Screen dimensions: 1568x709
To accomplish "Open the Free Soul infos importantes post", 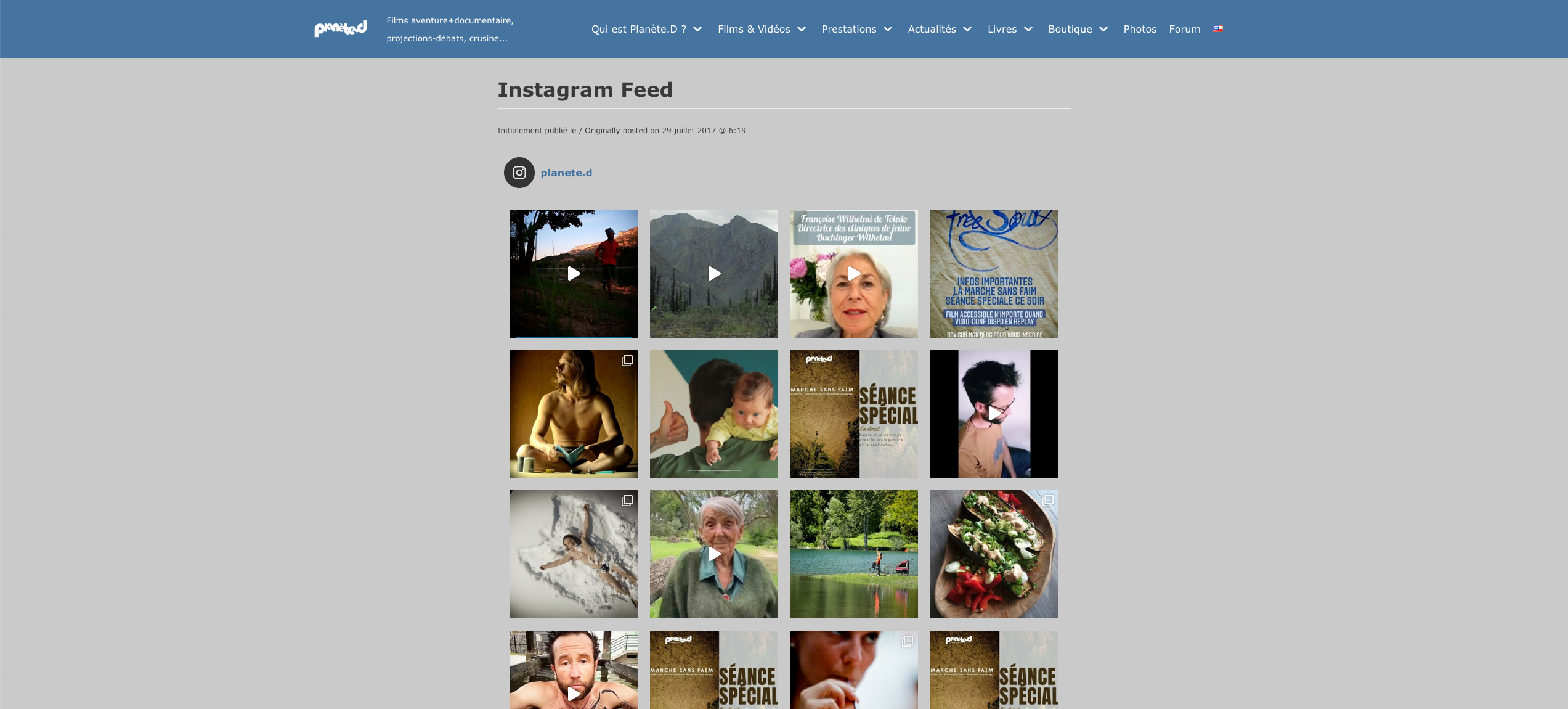I will [x=994, y=274].
